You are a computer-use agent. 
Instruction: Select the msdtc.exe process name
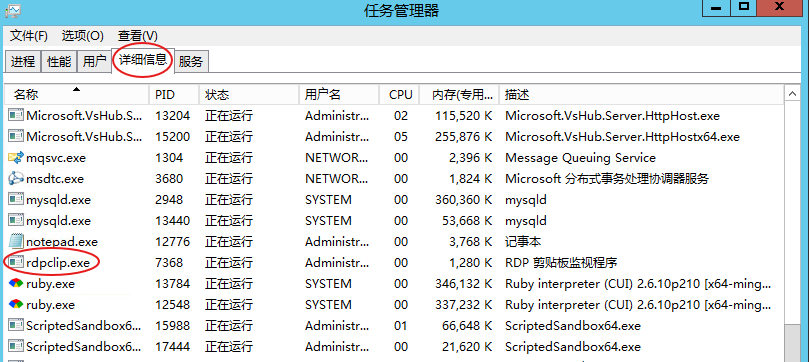55,179
